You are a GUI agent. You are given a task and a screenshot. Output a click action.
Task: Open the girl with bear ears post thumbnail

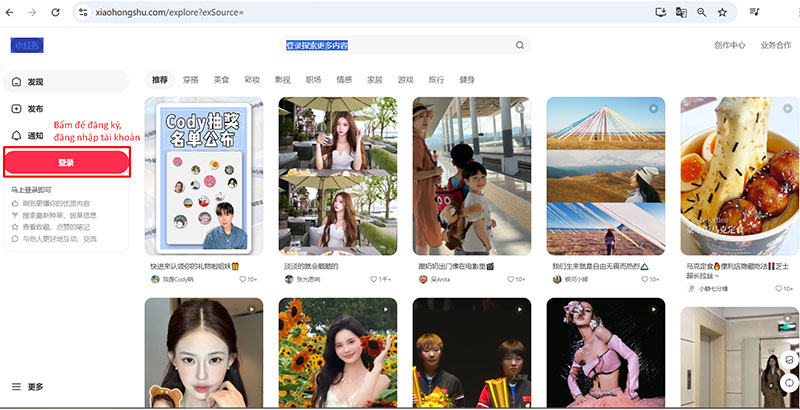click(x=204, y=352)
